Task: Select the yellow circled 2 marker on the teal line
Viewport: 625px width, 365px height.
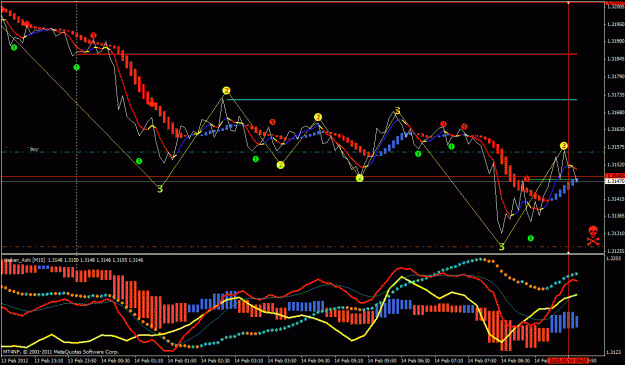Action: 226,91
